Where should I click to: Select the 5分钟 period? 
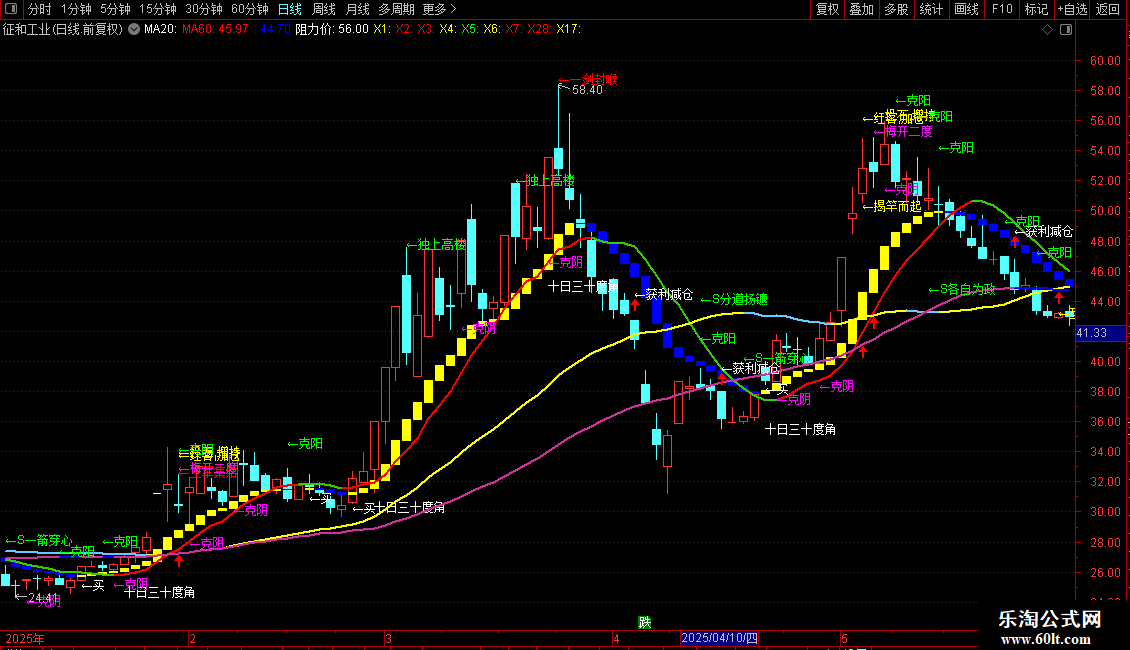pyautogui.click(x=115, y=9)
